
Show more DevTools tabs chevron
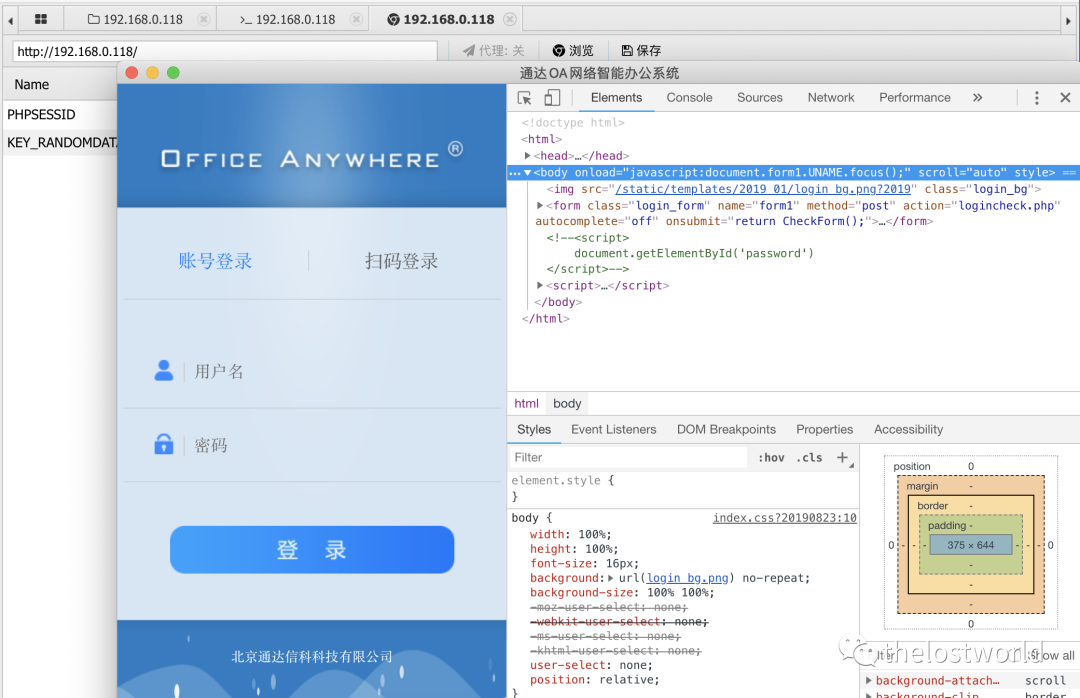[x=977, y=98]
